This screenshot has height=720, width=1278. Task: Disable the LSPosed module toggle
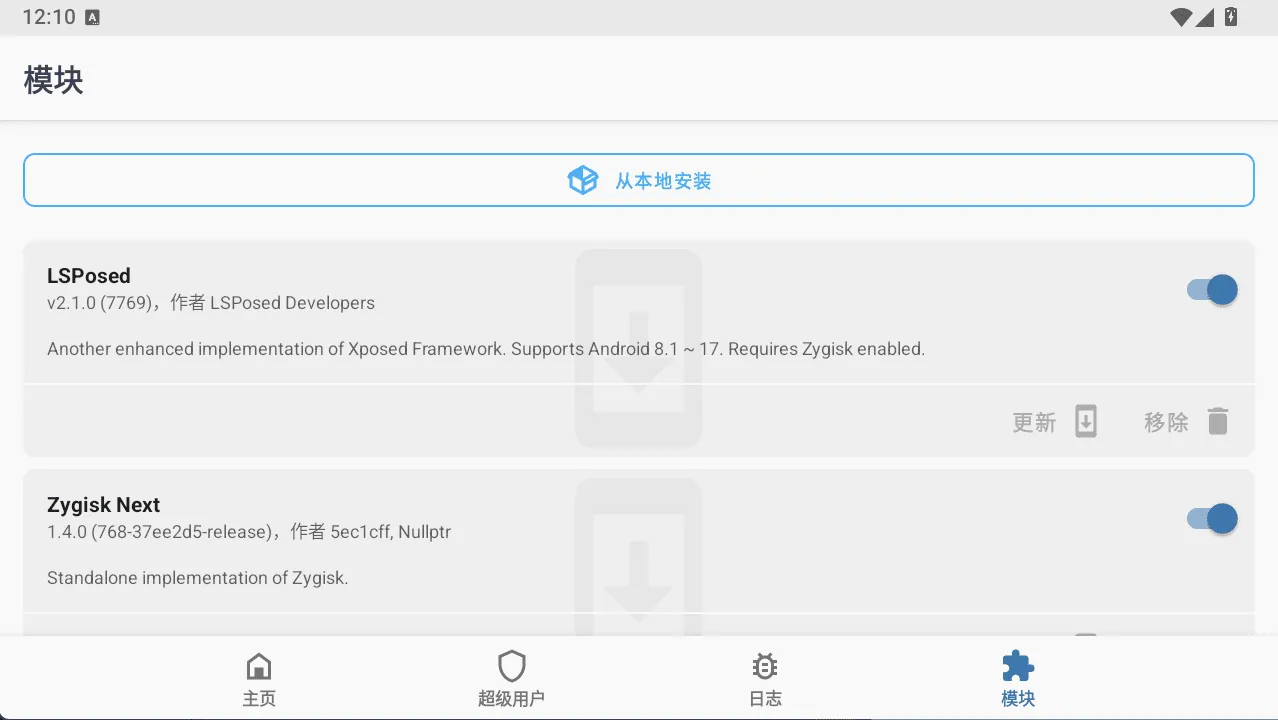(1212, 290)
